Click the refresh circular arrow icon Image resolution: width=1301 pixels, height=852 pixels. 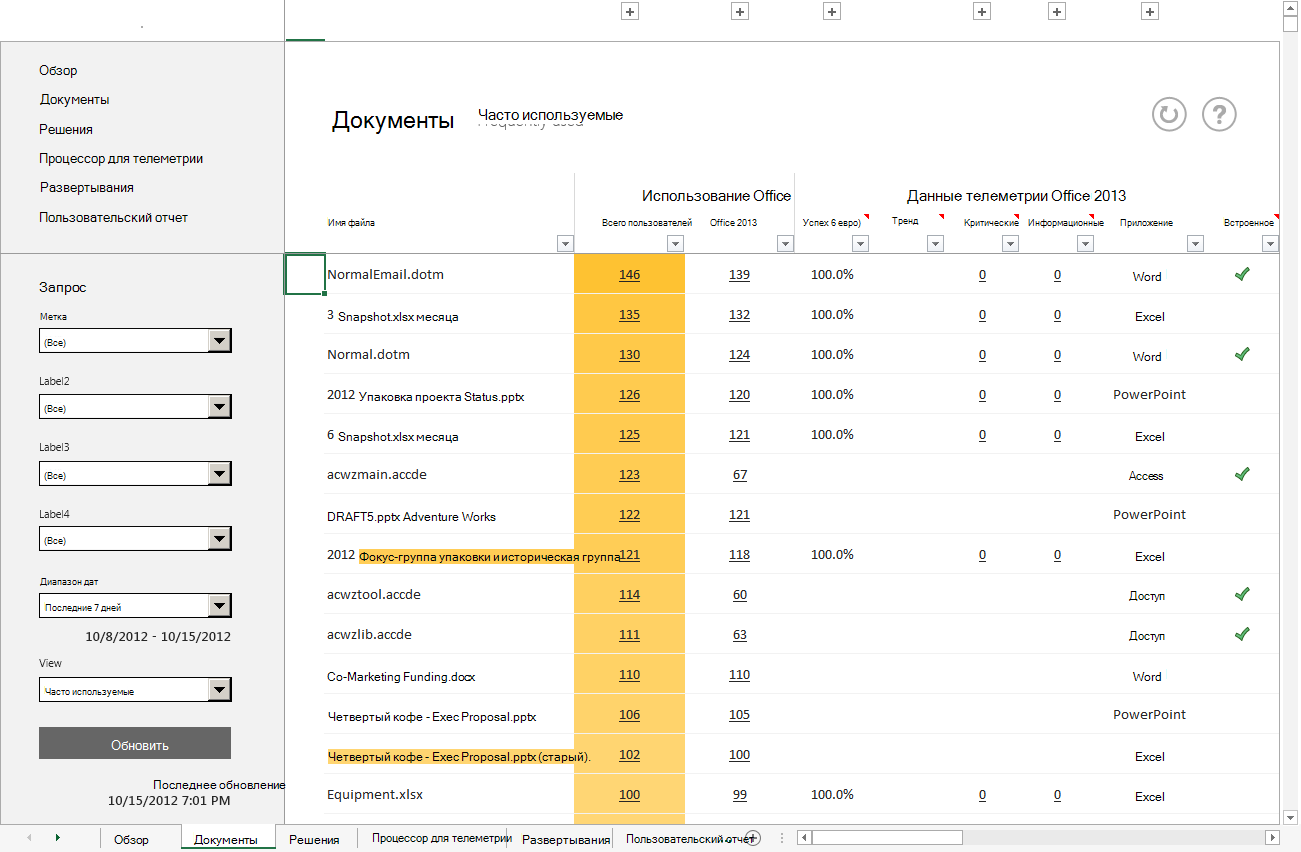click(x=1168, y=114)
